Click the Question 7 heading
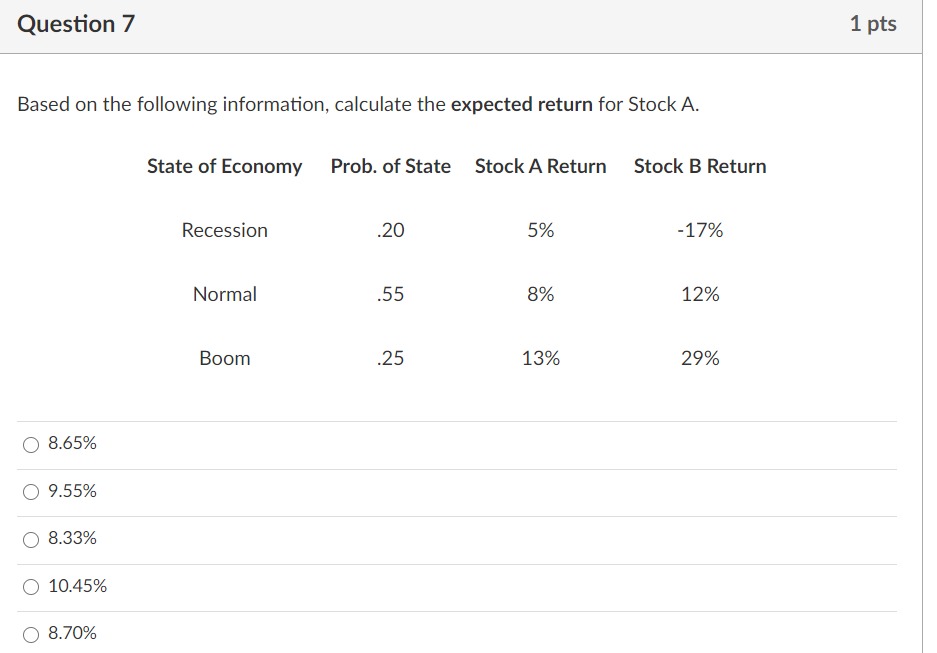Screen dimensions: 937x653 pyautogui.click(x=76, y=25)
